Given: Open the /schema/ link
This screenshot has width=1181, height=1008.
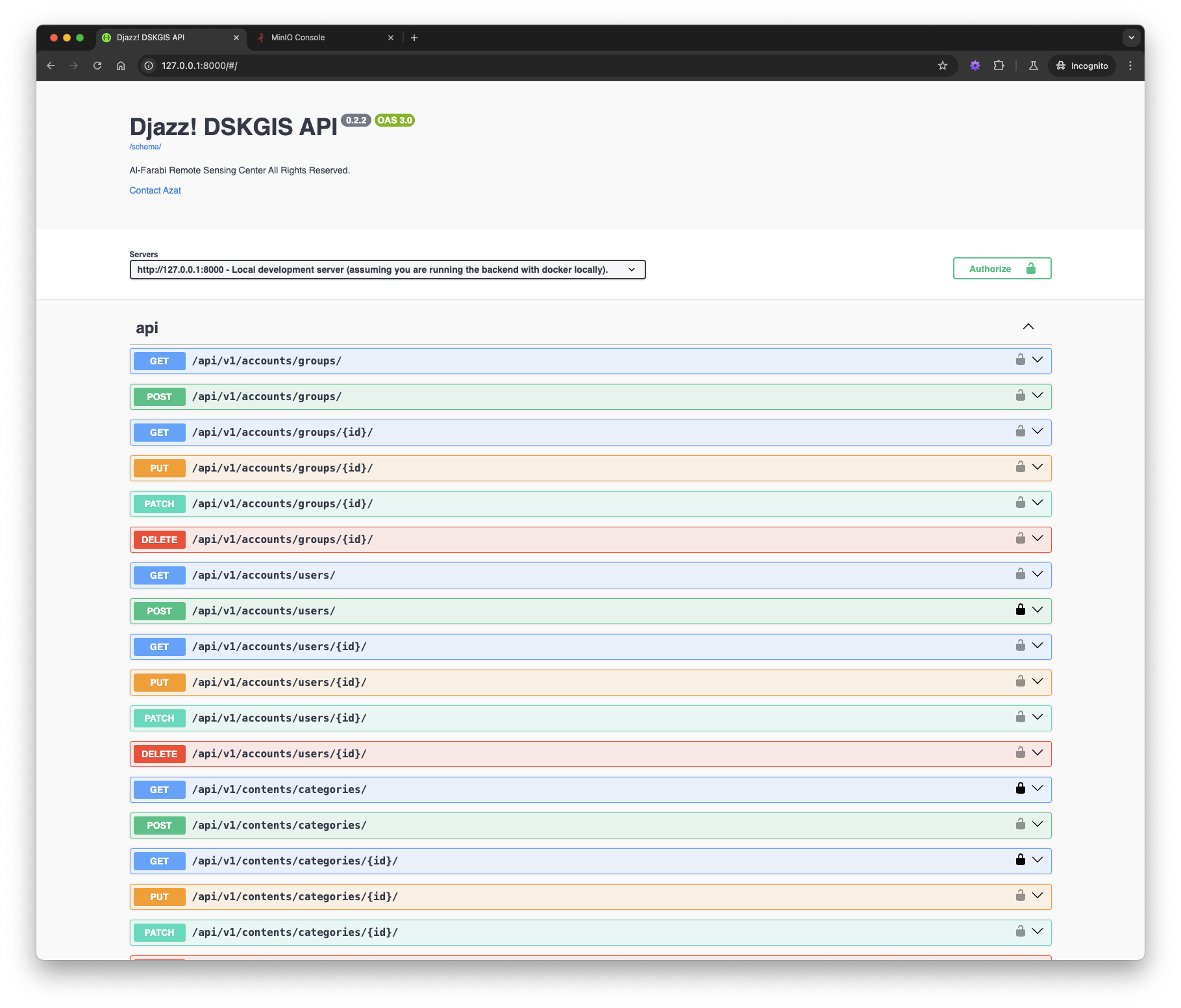Looking at the screenshot, I should pos(145,147).
